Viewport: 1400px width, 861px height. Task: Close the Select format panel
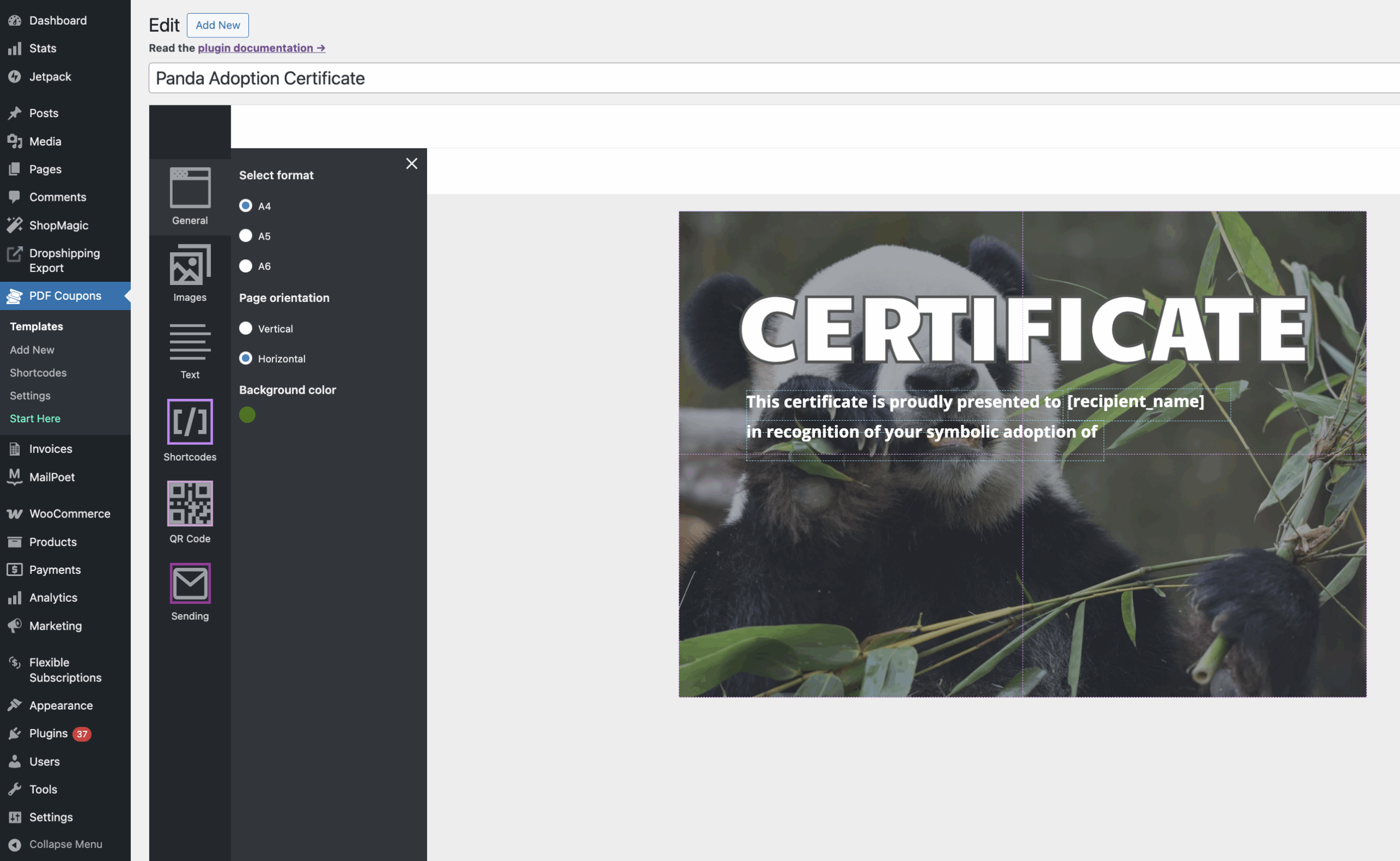[412, 164]
